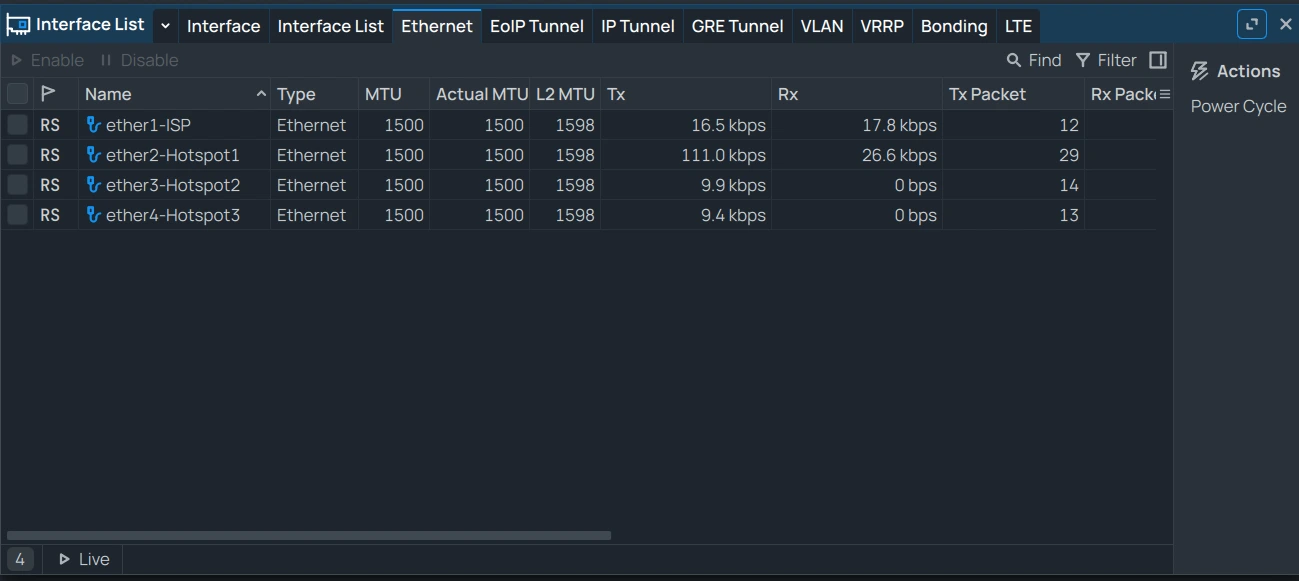1299x581 pixels.
Task: Click the detach window icon
Action: (1251, 24)
